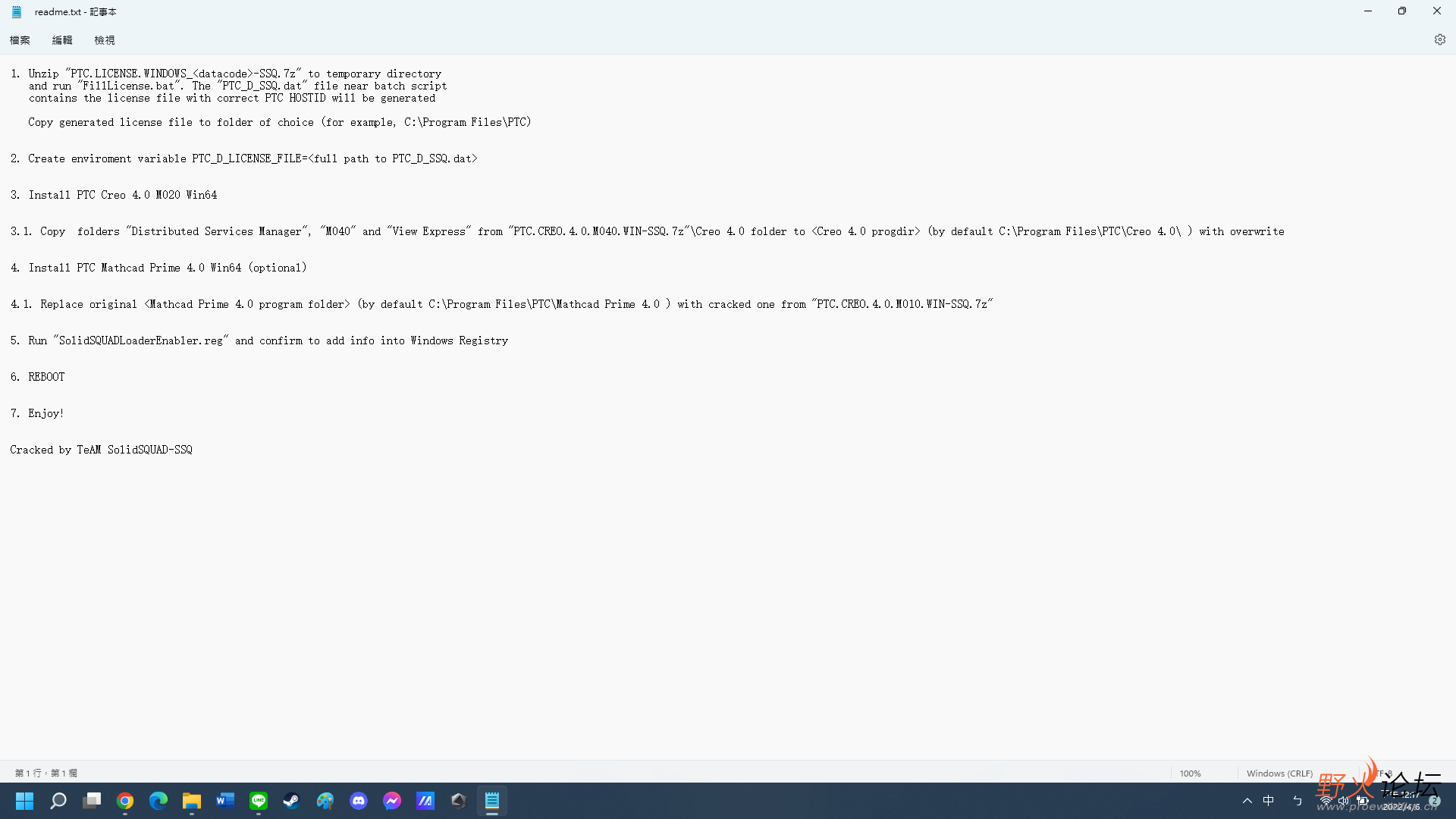Click on "SolidSQUADLoaderEnabler.reg" text
Viewport: 1456px width, 819px height.
point(141,340)
